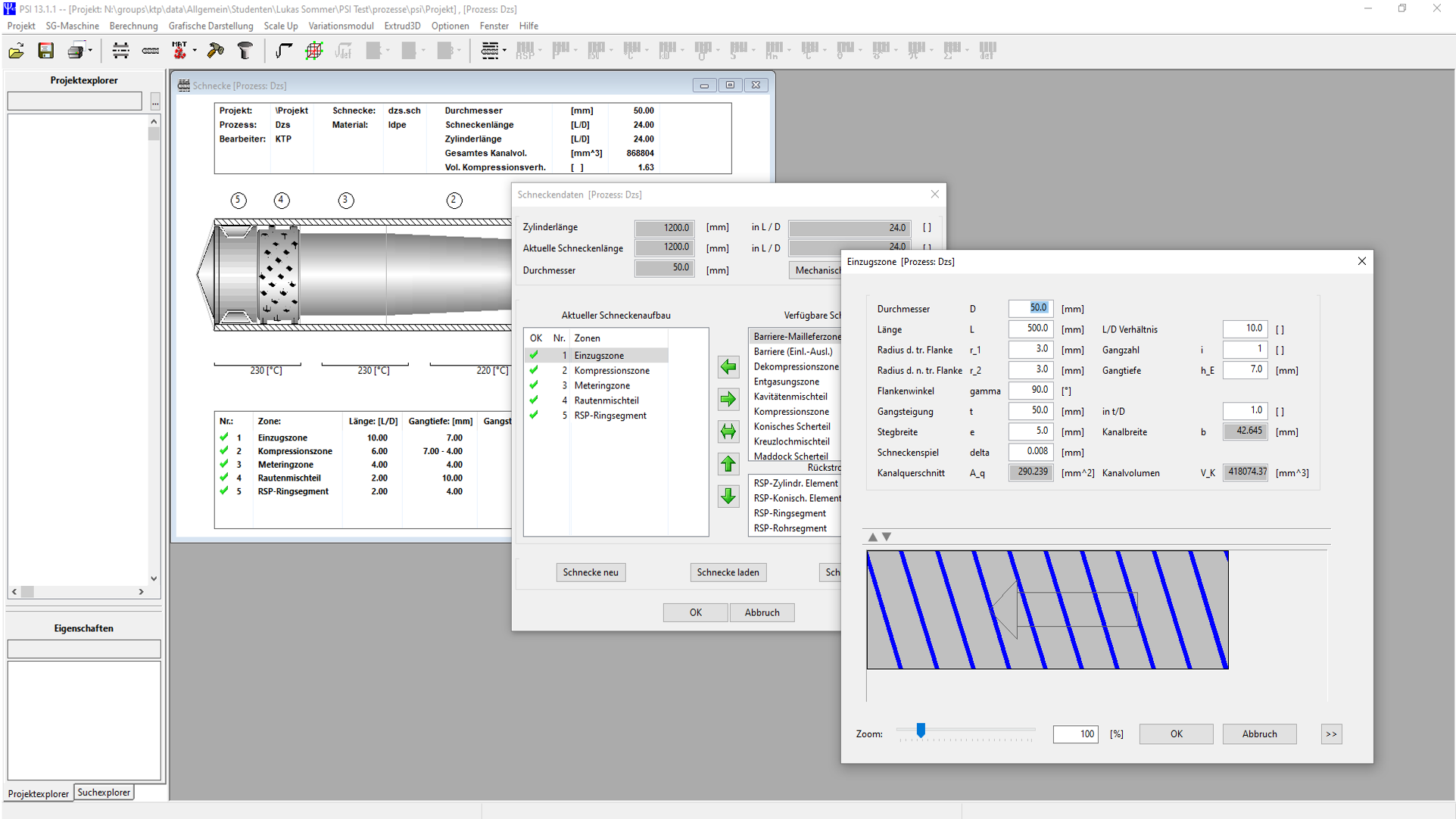Image resolution: width=1456 pixels, height=819 pixels.
Task: Switch to the Suchexplorer tab
Action: (104, 793)
